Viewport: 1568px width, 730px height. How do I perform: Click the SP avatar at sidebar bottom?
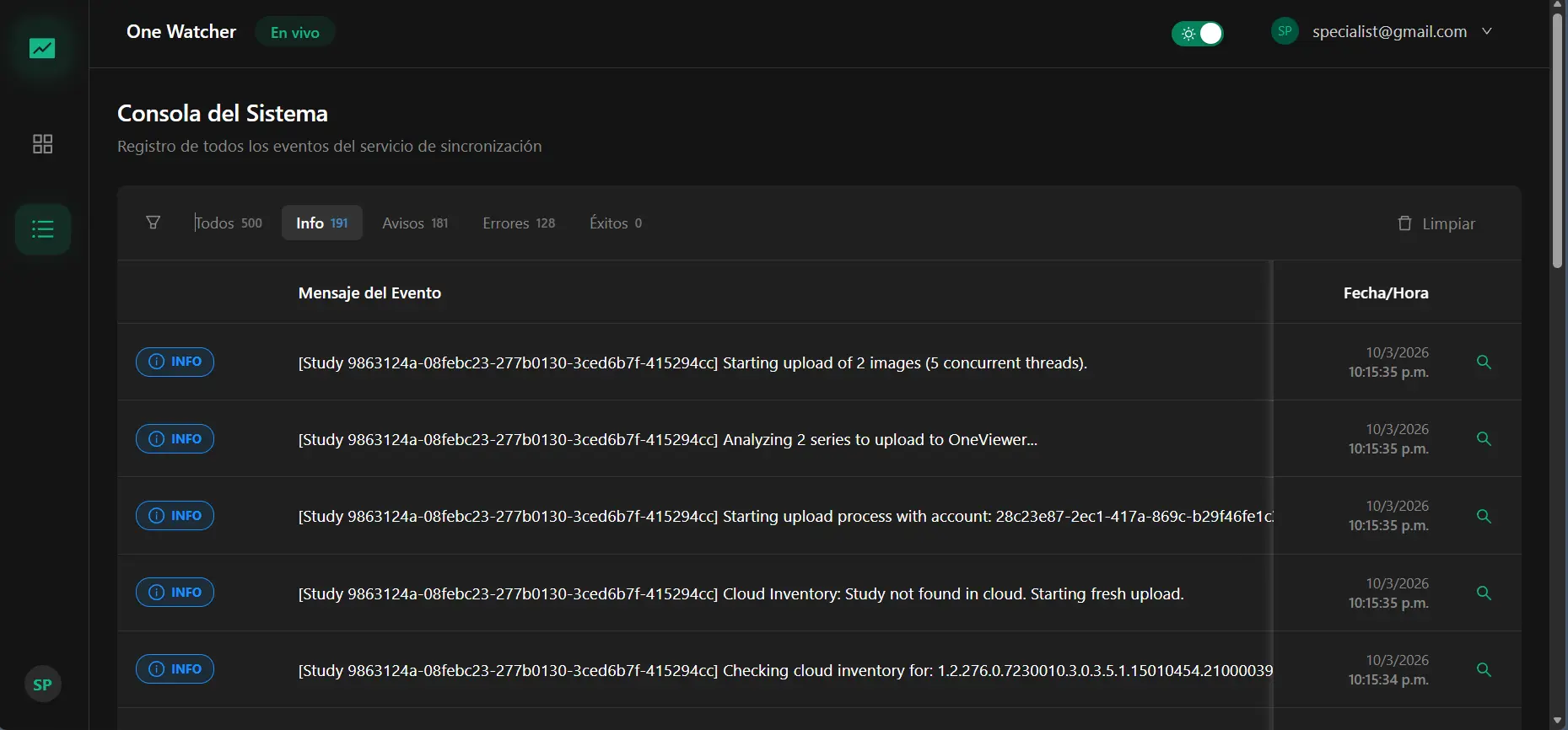42,684
